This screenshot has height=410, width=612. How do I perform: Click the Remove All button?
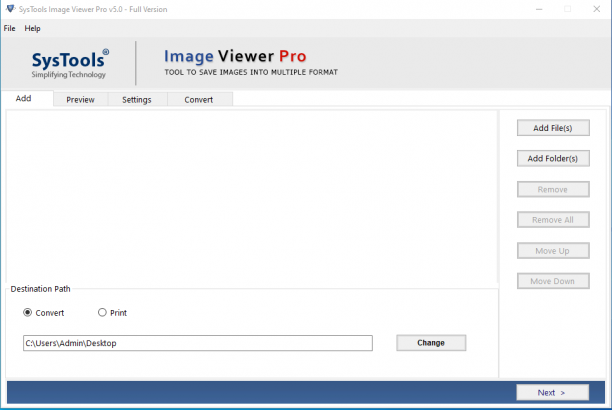click(553, 220)
